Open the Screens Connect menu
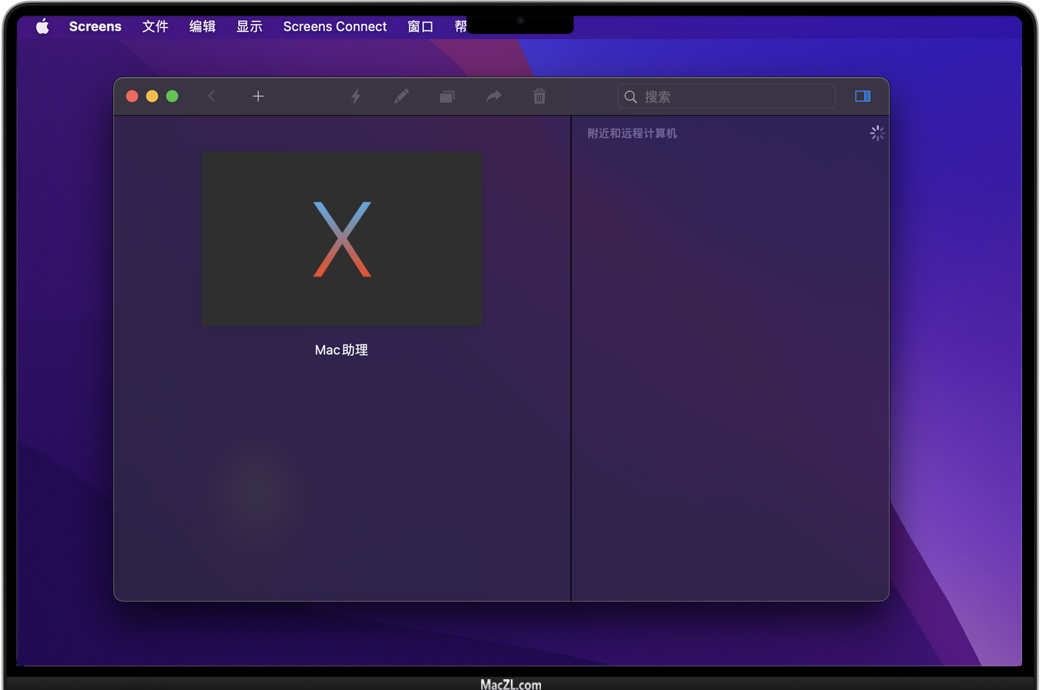1040x690 pixels. pyautogui.click(x=334, y=27)
